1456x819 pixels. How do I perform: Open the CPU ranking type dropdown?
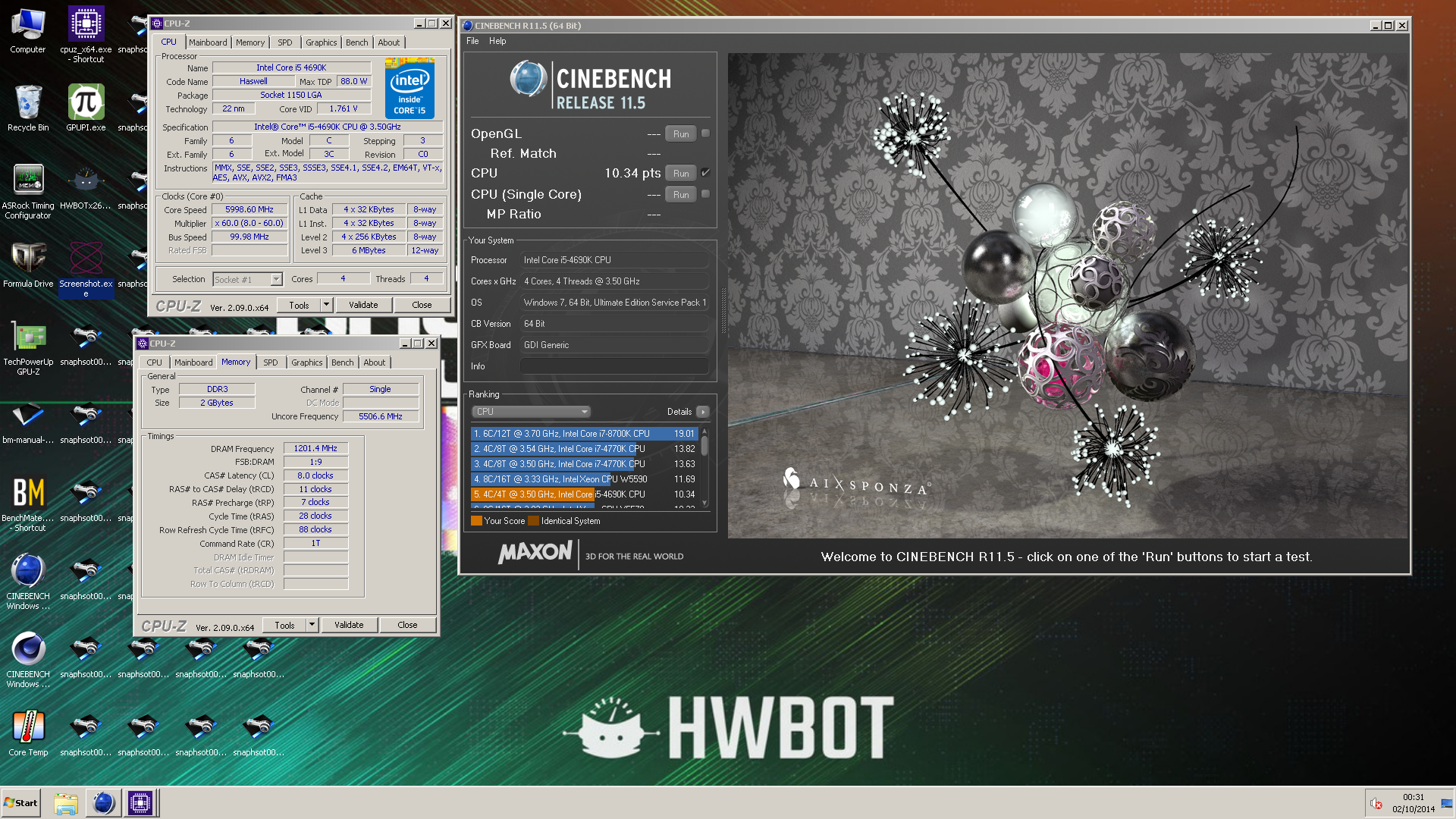coord(531,412)
